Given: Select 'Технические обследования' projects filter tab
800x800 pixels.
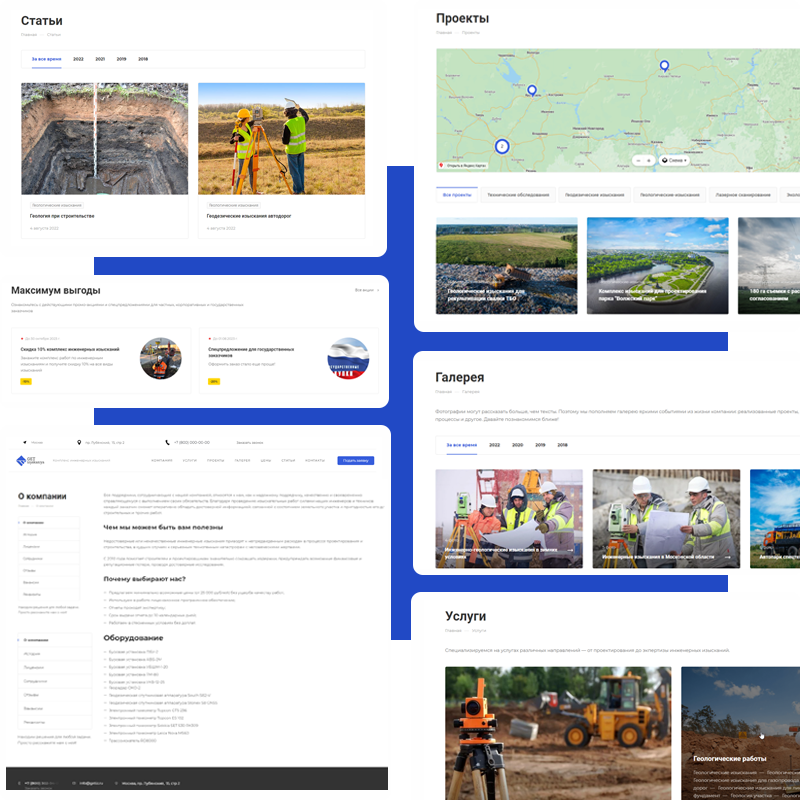Looking at the screenshot, I should click(516, 195).
